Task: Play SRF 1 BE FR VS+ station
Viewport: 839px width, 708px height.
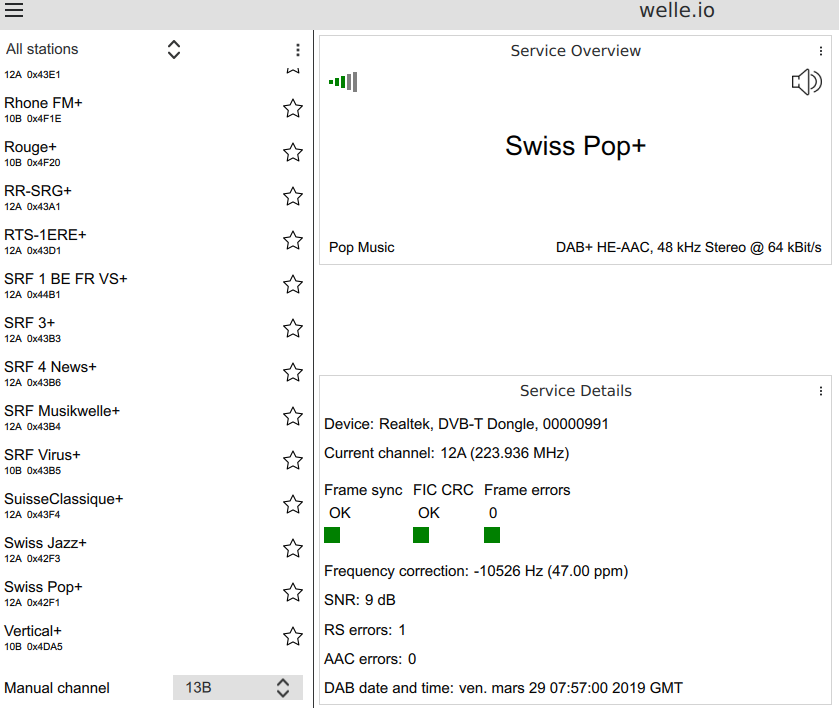Action: 66,285
